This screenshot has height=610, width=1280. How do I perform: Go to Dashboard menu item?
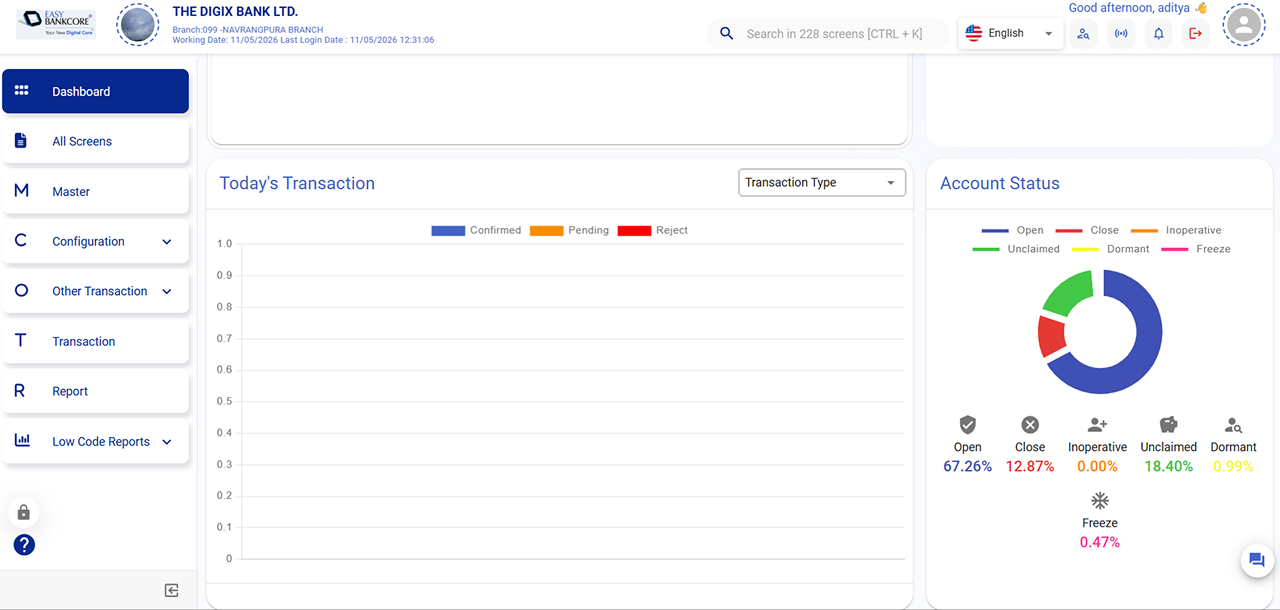click(95, 91)
